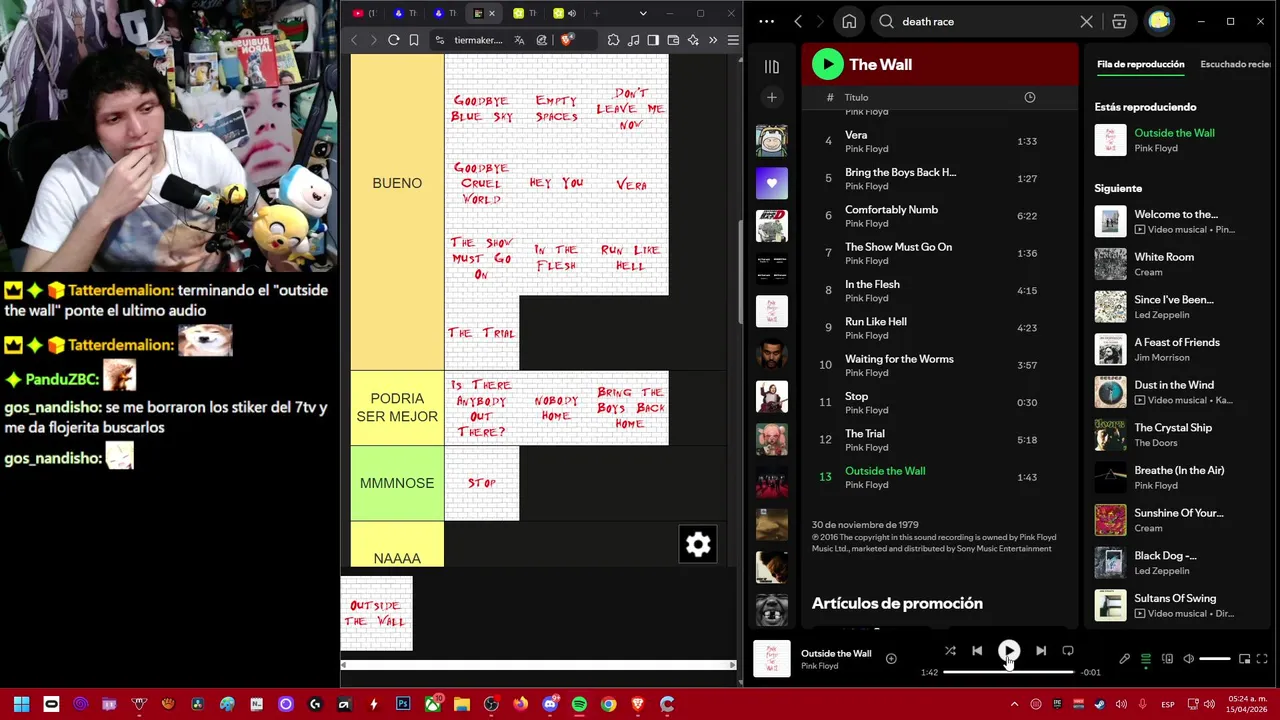Screen dimensions: 1280x720
Task: Open a new browser tab
Action: pos(596,13)
